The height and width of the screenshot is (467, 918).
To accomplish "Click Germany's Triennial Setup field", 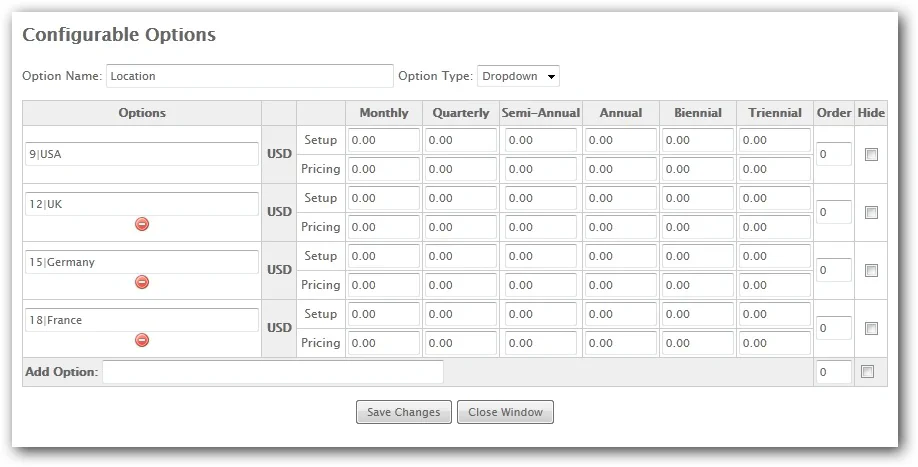I will coord(774,256).
